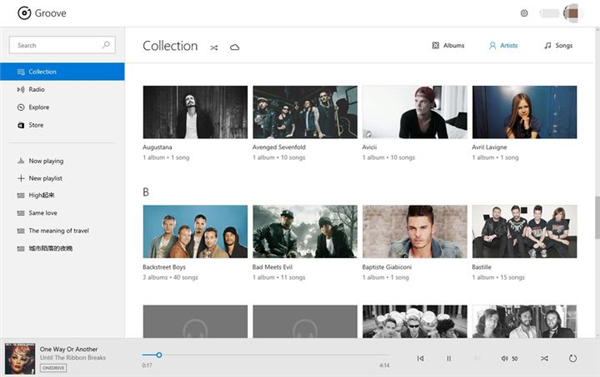Click the cloud filter icon beside Collection
The height and width of the screenshot is (377, 600).
pyautogui.click(x=235, y=47)
